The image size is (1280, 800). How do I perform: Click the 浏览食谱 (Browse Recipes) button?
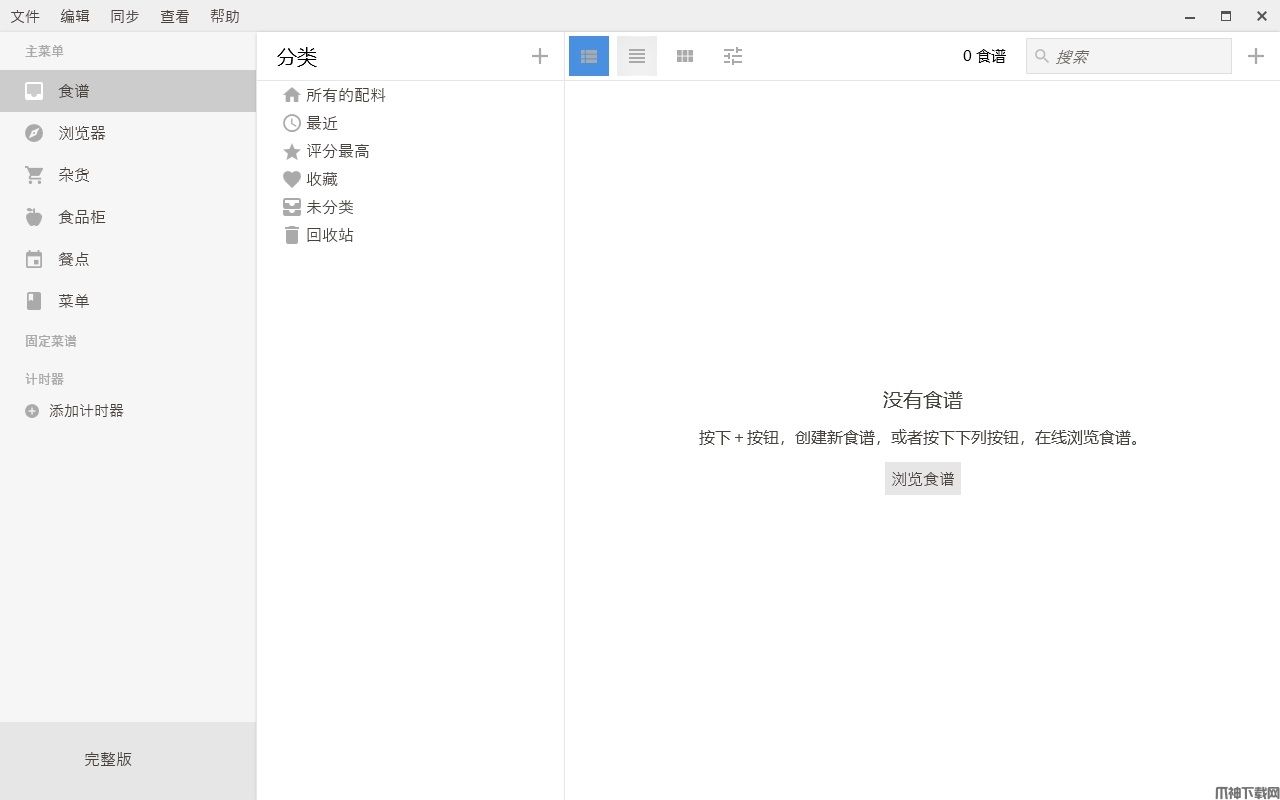click(923, 479)
